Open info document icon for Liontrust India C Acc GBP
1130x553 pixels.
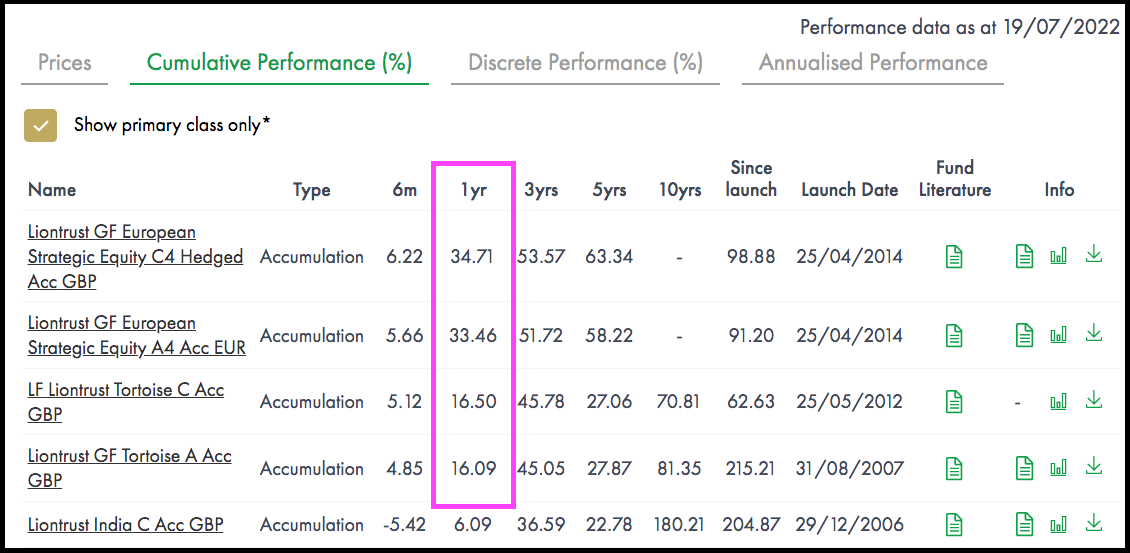(x=1024, y=523)
